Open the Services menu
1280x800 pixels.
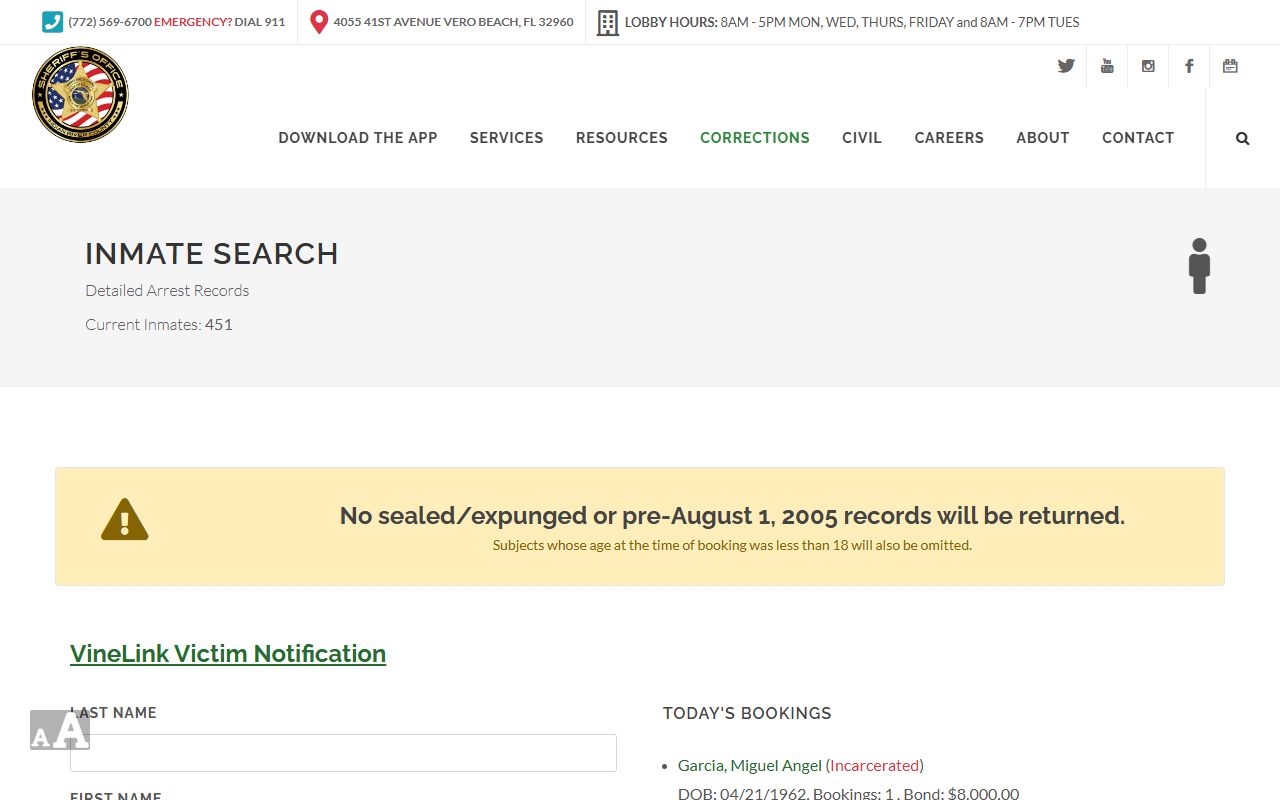point(506,138)
